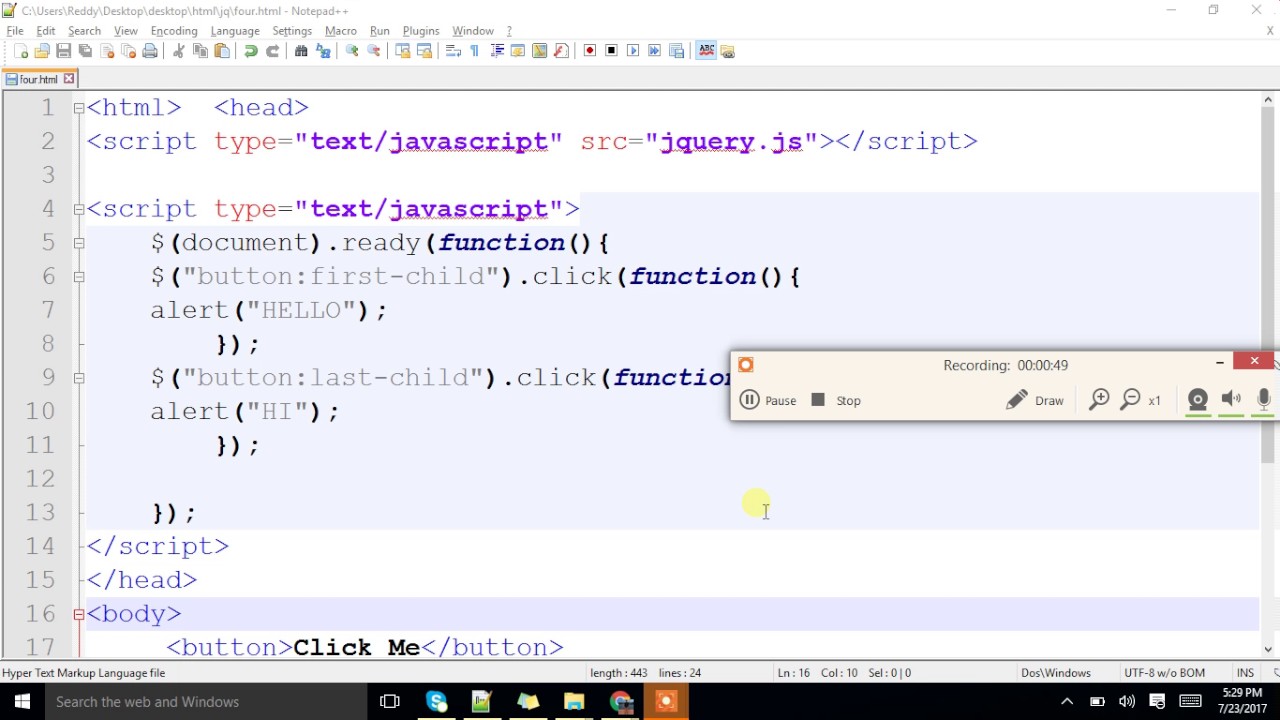Collapse the fold marker on line 5
Viewport: 1280px width, 720px height.
pyautogui.click(x=79, y=243)
